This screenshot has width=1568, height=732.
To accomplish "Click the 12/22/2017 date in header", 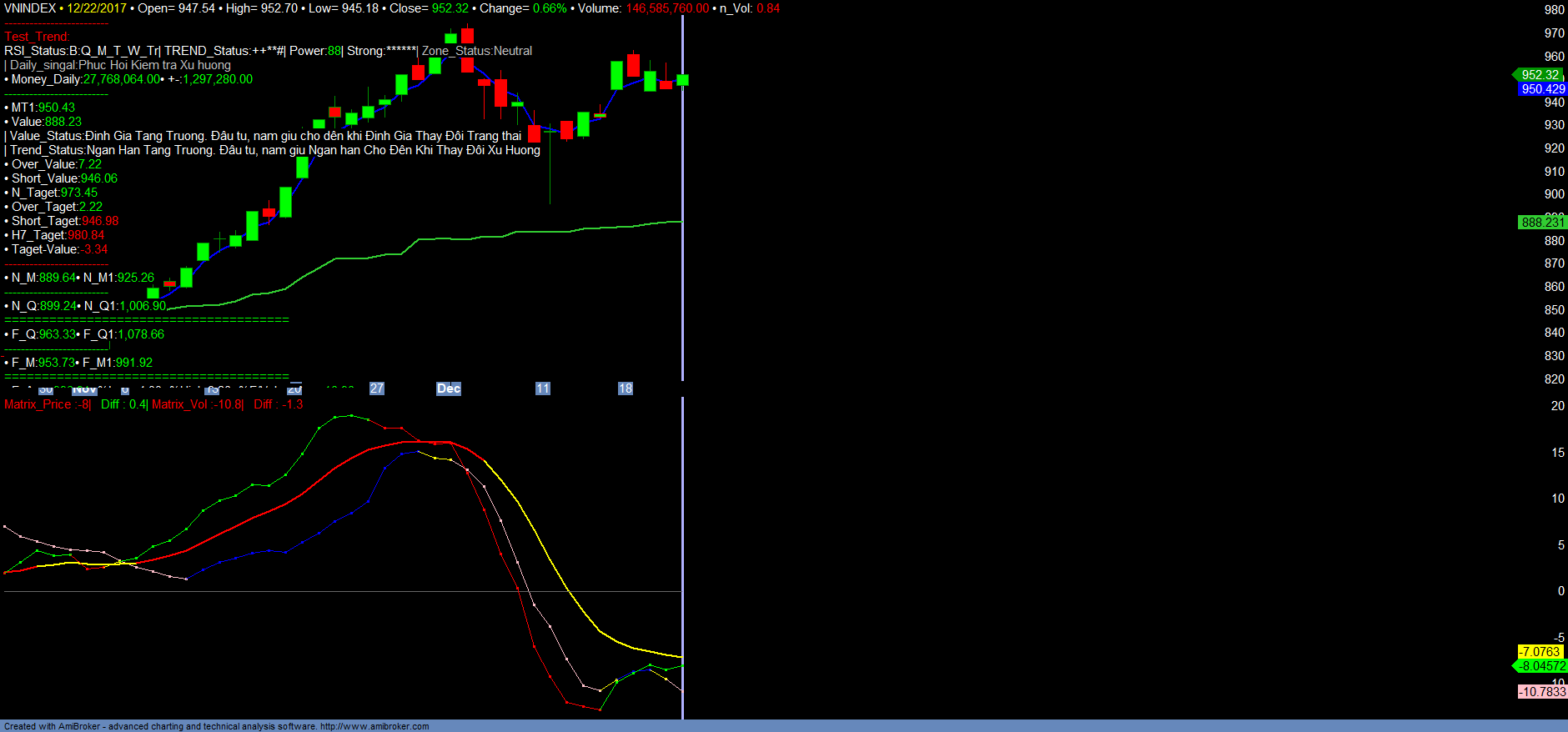I will 97,8.
